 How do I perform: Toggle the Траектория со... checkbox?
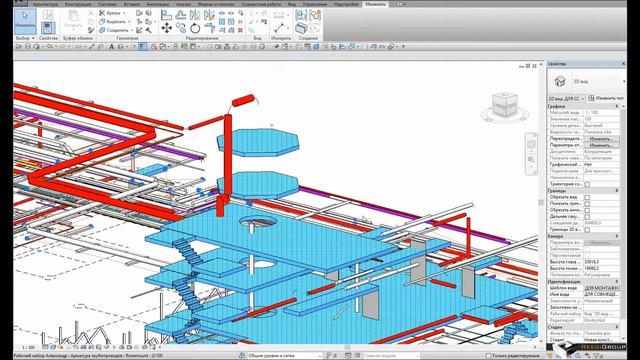587,184
